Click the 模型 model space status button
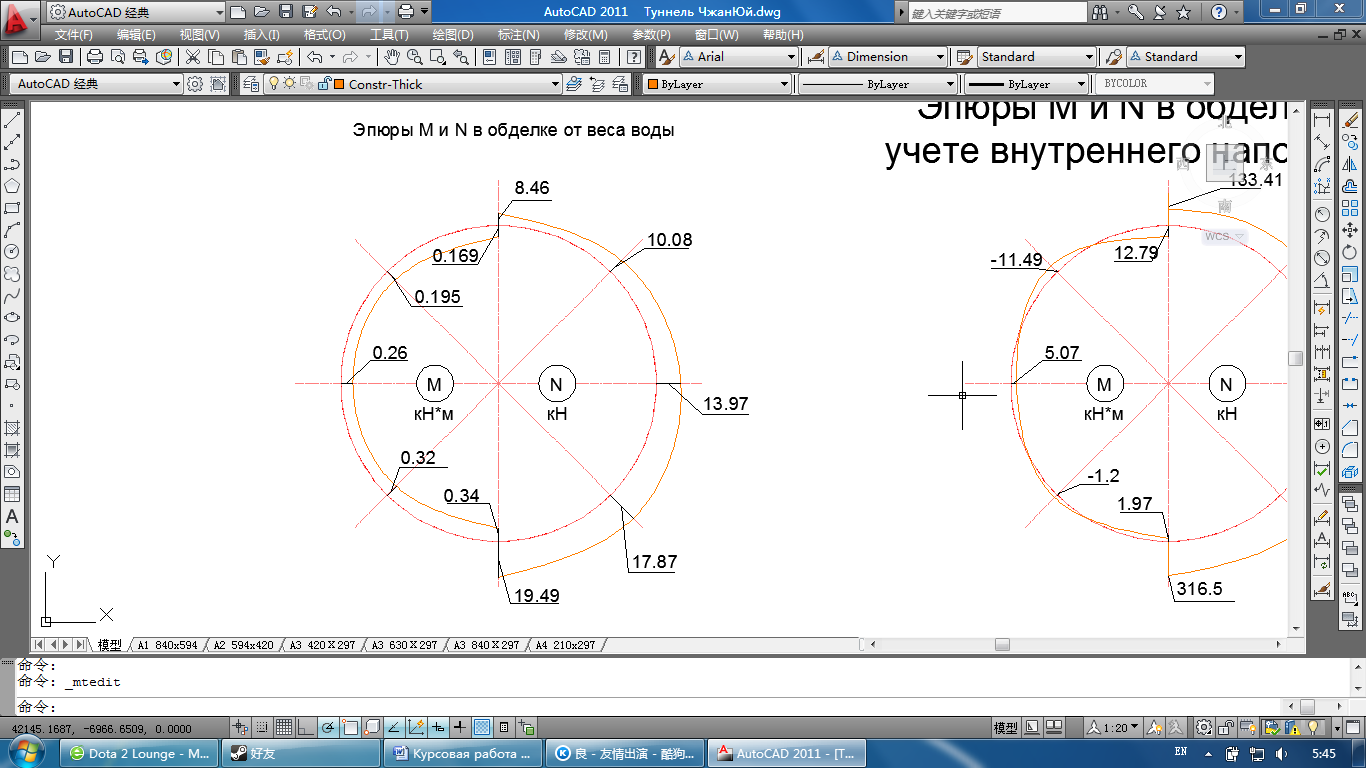Screen dimensions: 1366x768 (1005, 727)
